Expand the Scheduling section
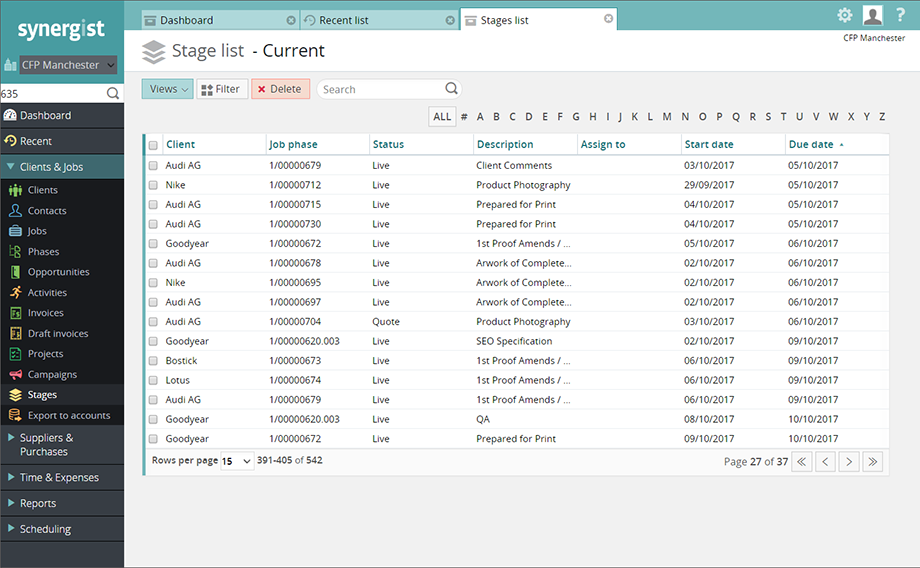This screenshot has height=568, width=920. coord(62,529)
